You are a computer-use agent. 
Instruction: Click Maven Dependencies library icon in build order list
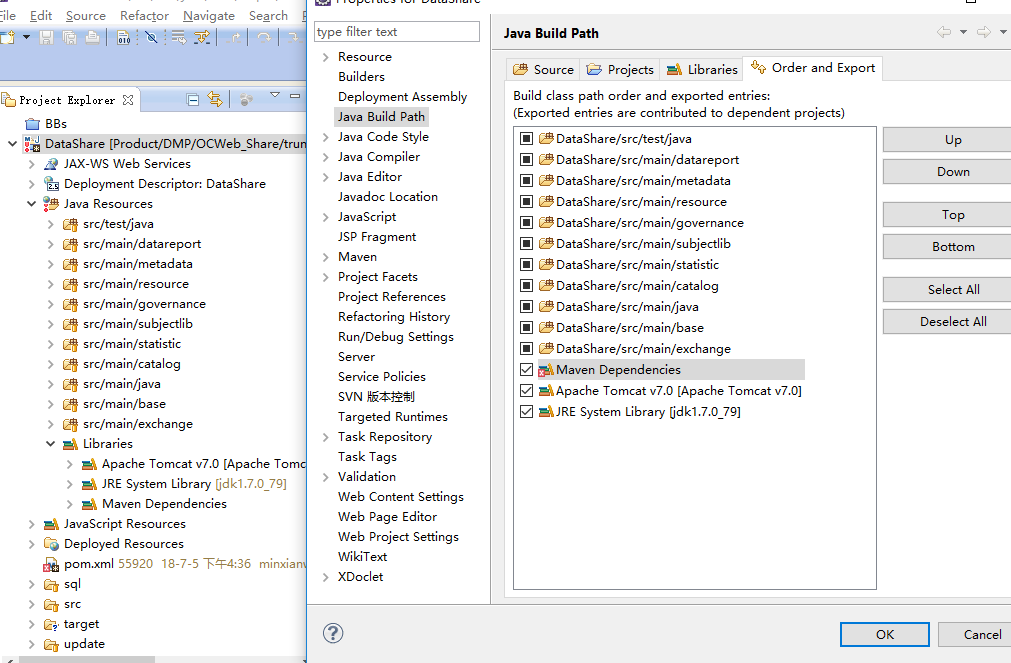coord(546,370)
